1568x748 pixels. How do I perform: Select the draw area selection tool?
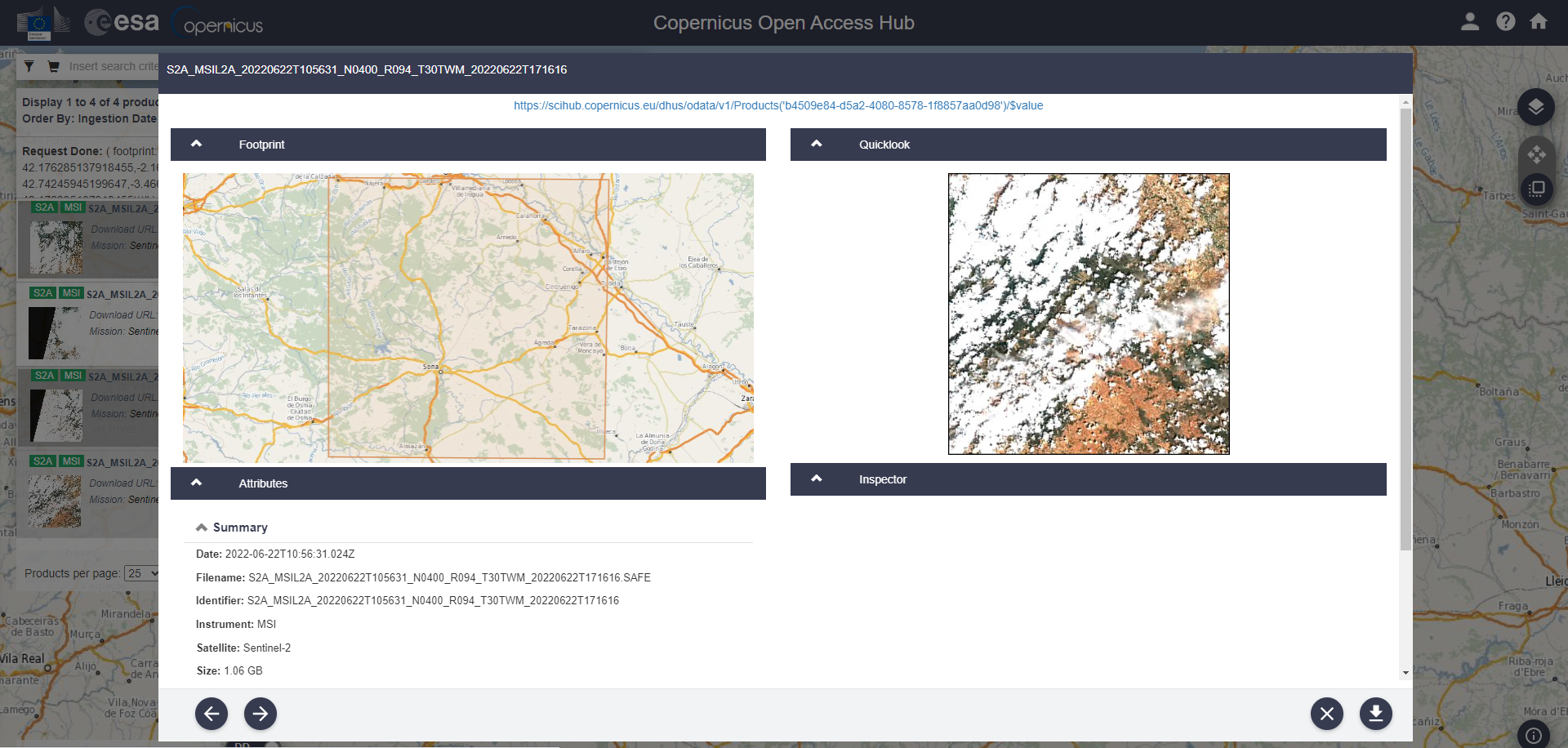(1535, 189)
